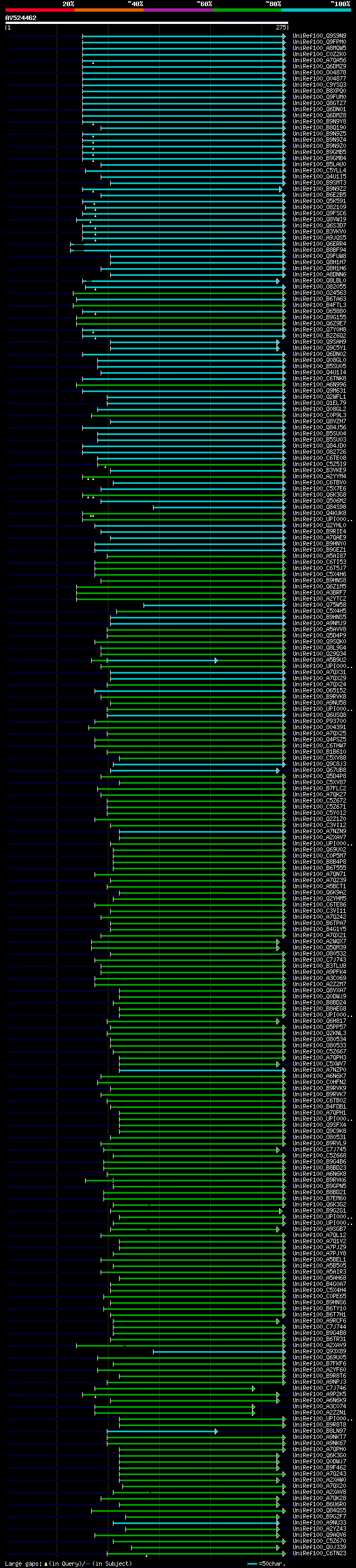This screenshot has width=356, height=1568.
Task: Select the UniRef100_Q9C5Y1 label
Action: [x=319, y=348]
